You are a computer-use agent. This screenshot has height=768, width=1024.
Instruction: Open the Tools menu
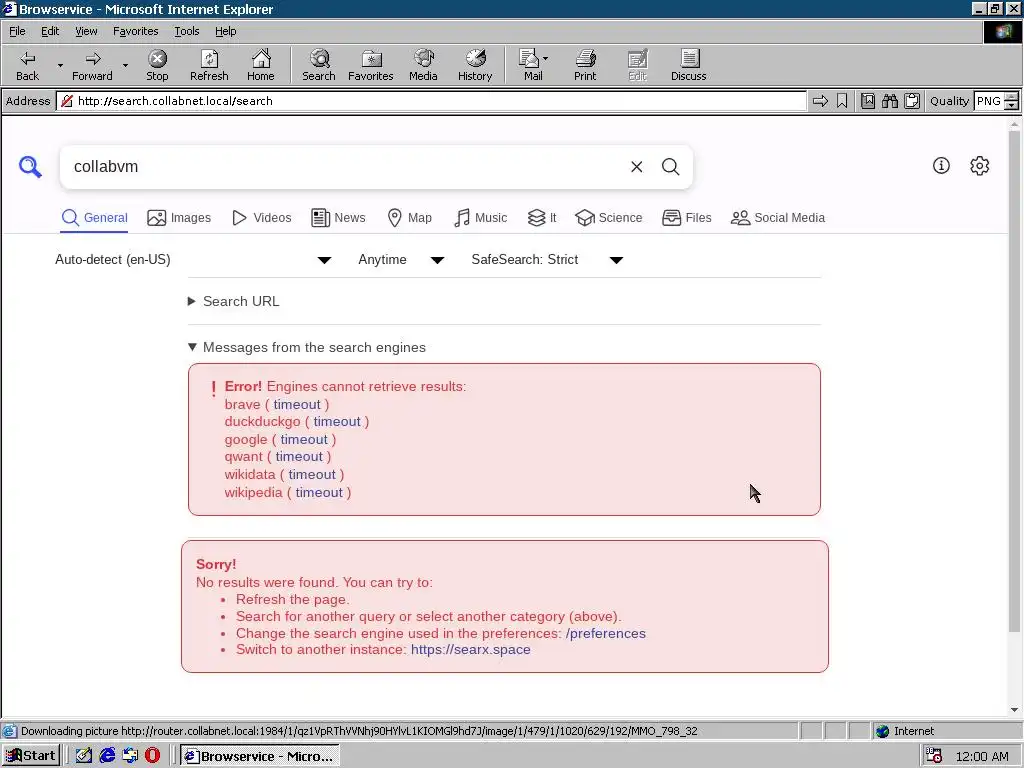(186, 31)
